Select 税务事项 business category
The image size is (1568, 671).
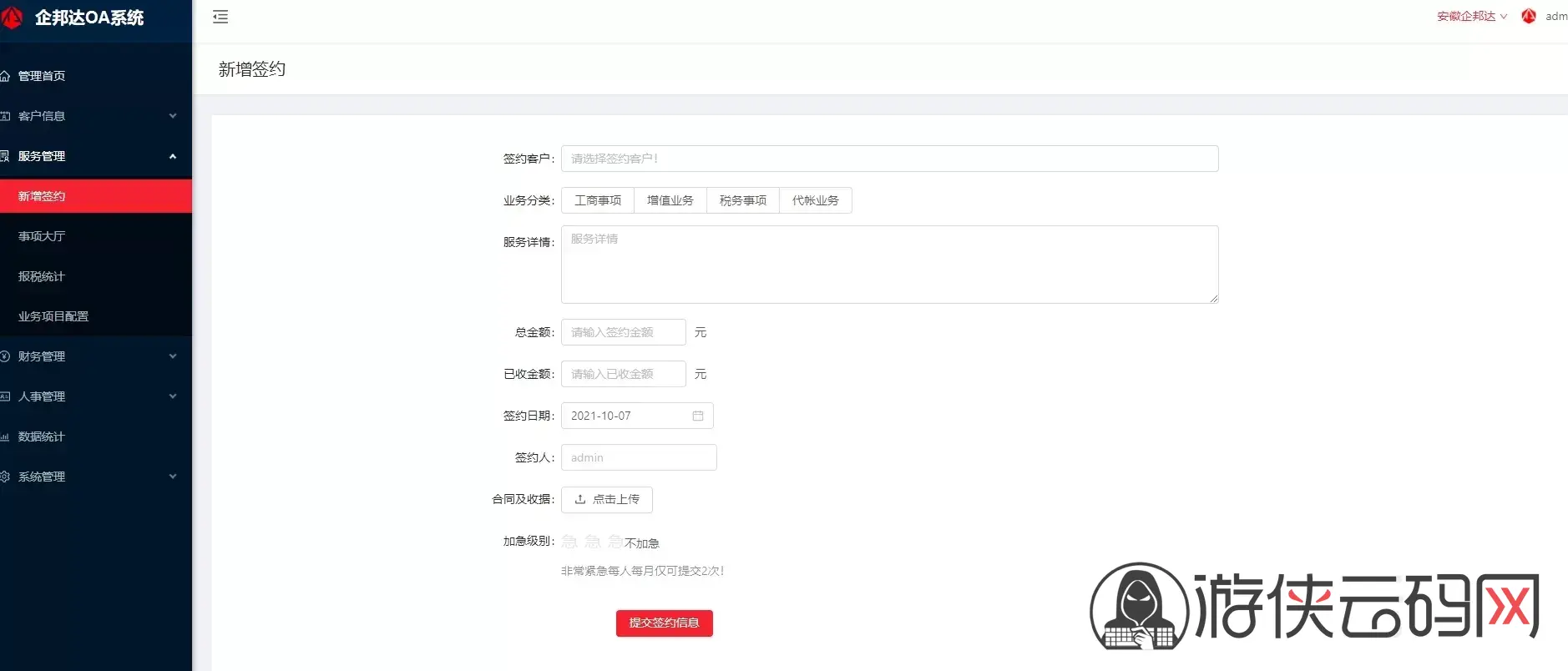(743, 200)
